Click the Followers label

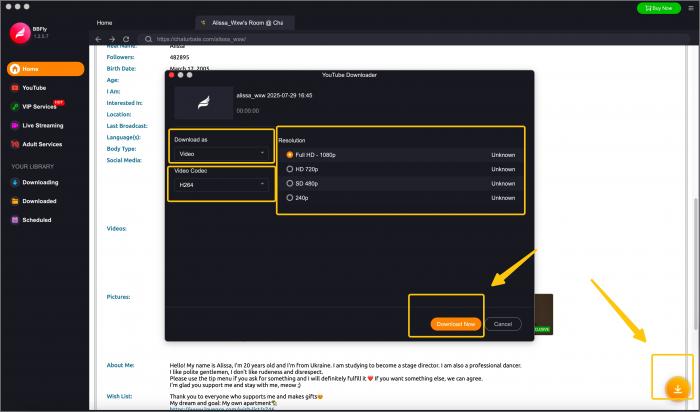click(120, 57)
